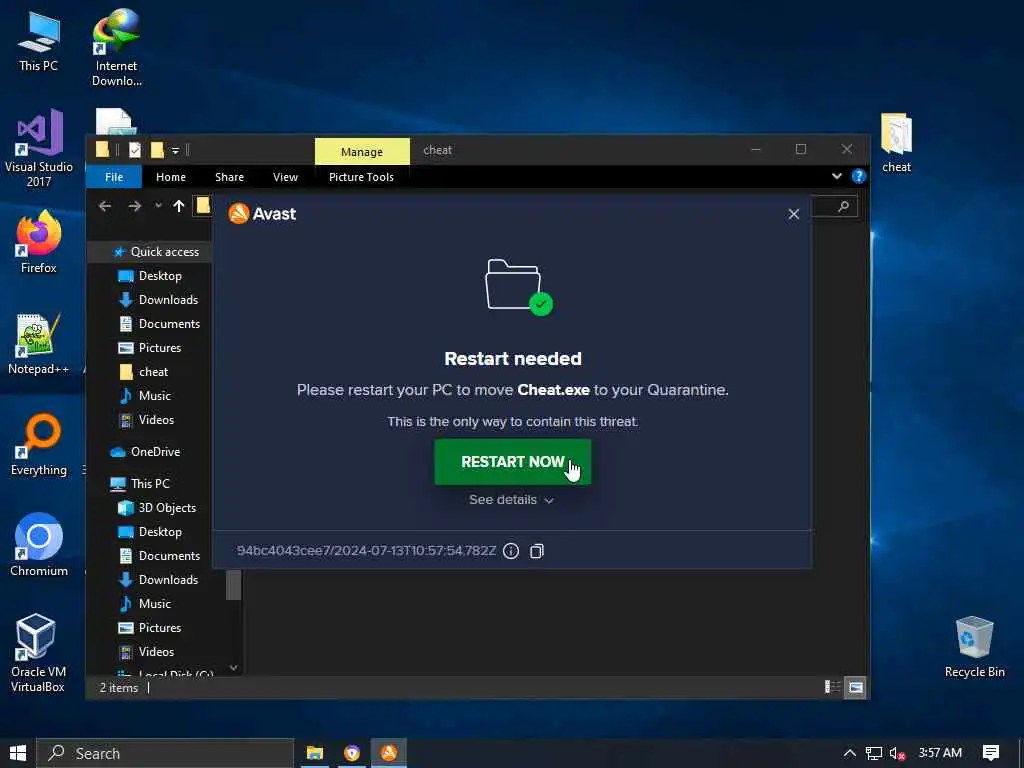Screen dimensions: 1024x768
Task: Expand the ribbon with chevron
Action: pos(837,176)
